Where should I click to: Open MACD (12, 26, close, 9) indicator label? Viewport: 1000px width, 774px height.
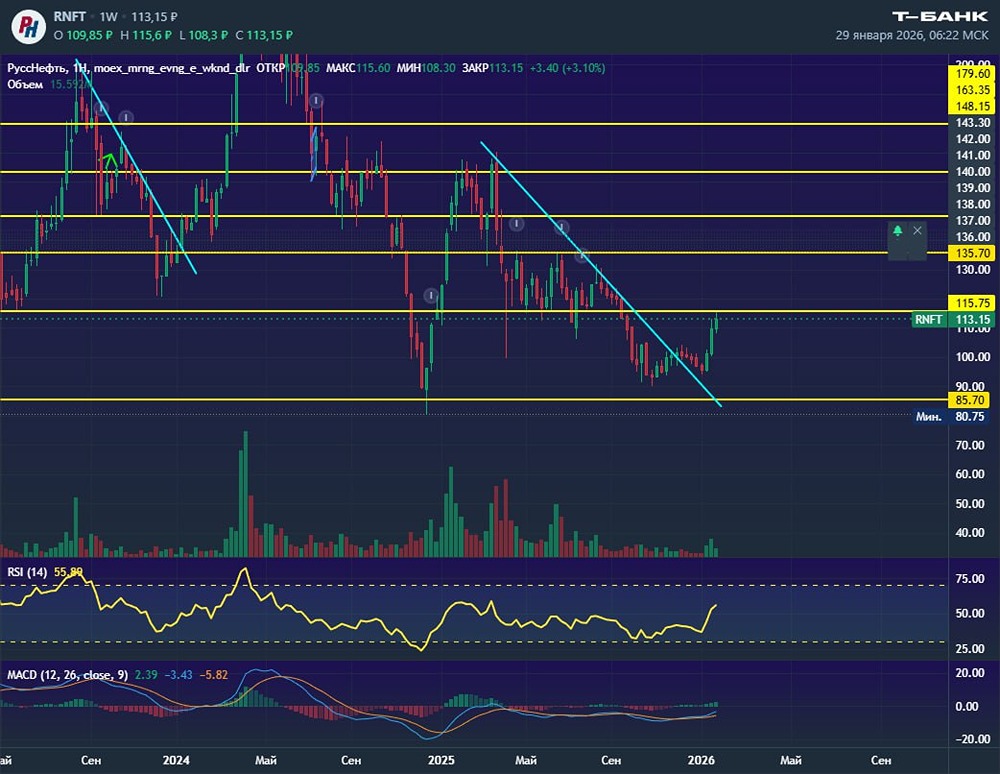[66, 676]
